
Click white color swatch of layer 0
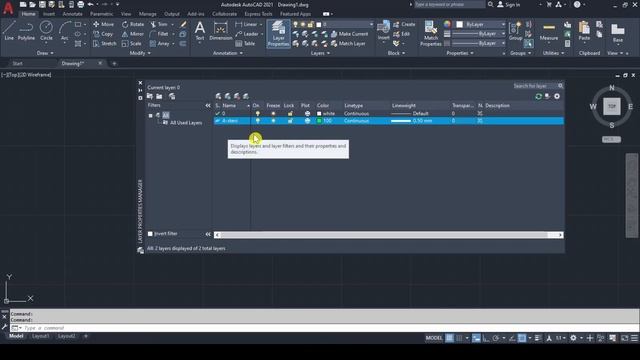pyautogui.click(x=319, y=113)
